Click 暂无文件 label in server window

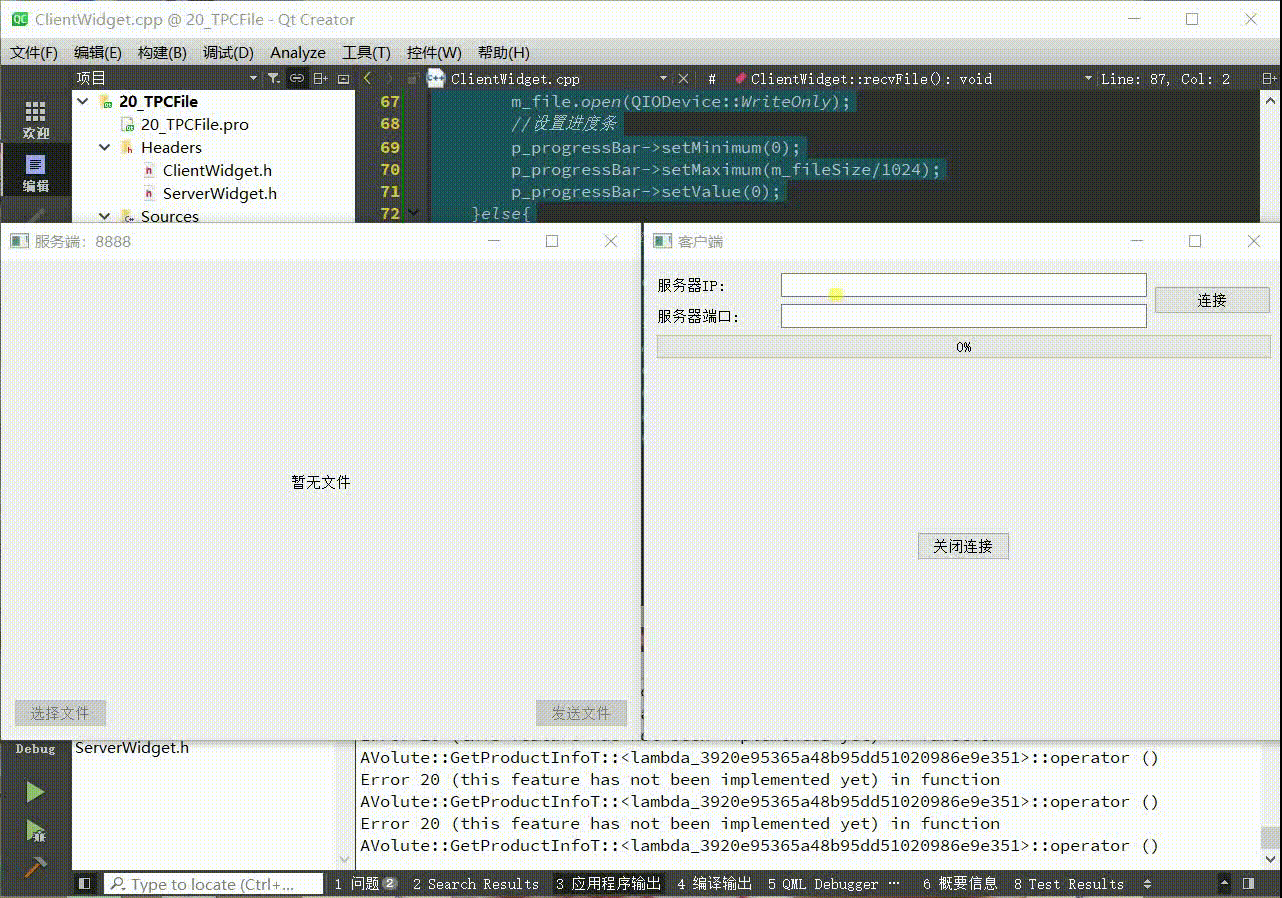pyautogui.click(x=321, y=482)
